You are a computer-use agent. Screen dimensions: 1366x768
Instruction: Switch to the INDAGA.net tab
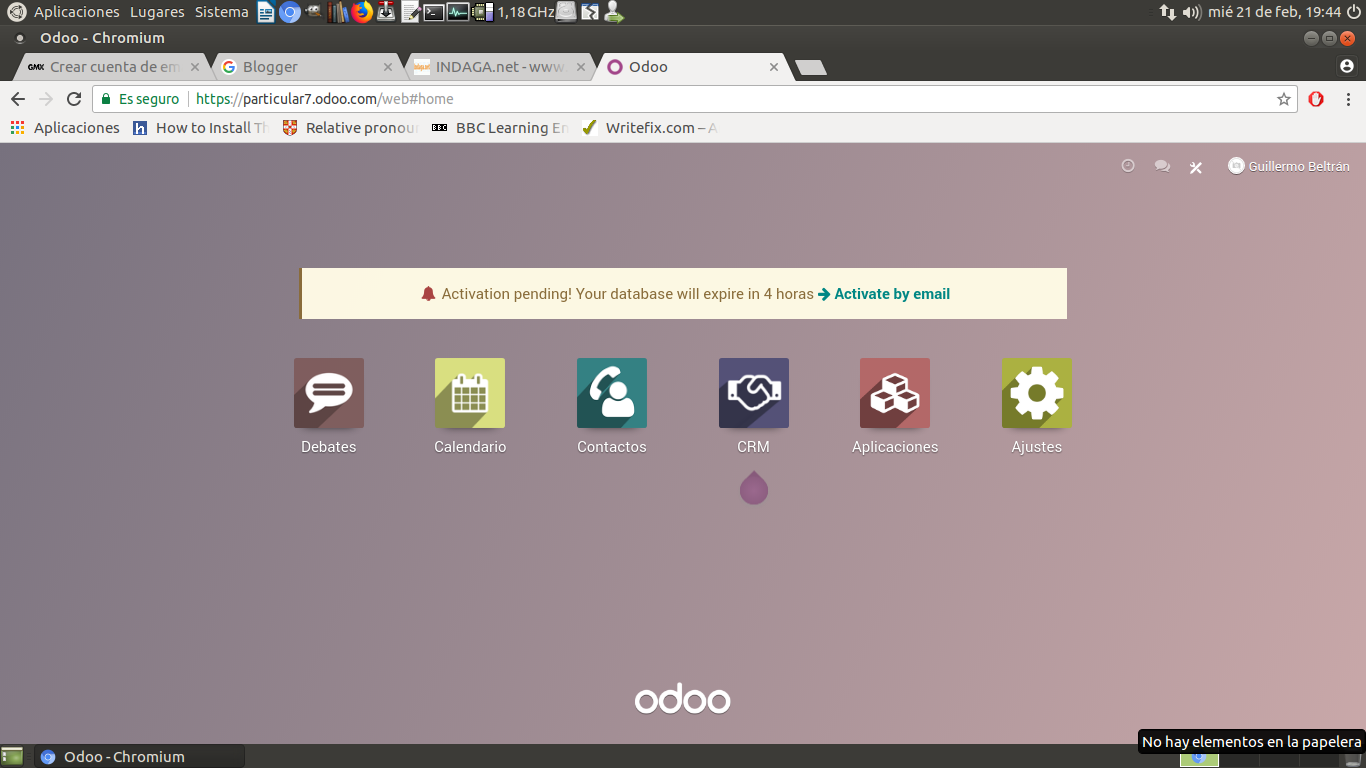pos(499,67)
